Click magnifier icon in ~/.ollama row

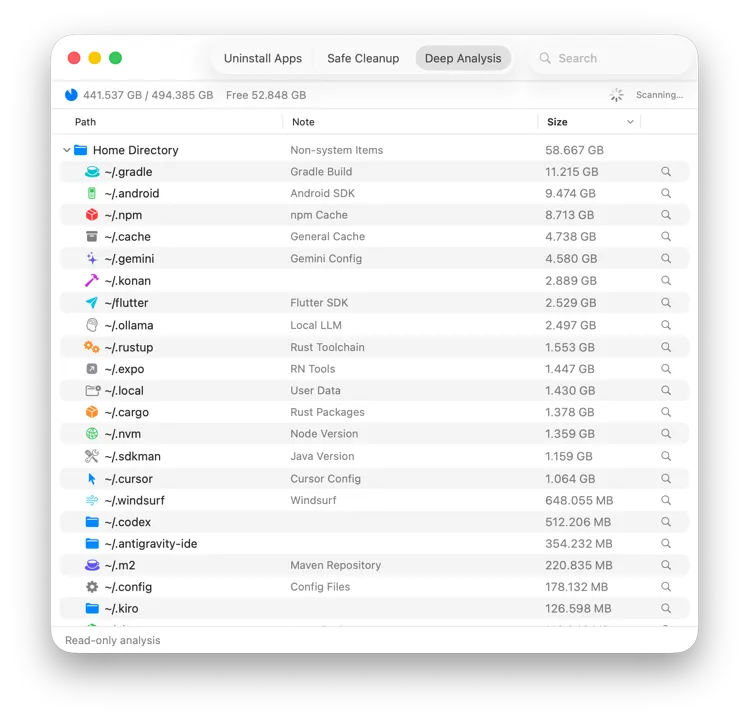click(666, 325)
